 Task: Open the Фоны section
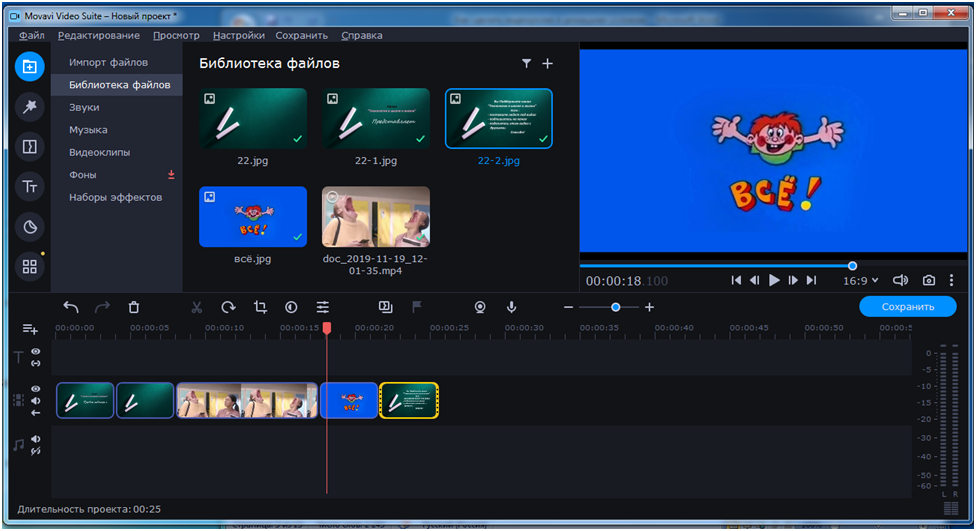83,174
